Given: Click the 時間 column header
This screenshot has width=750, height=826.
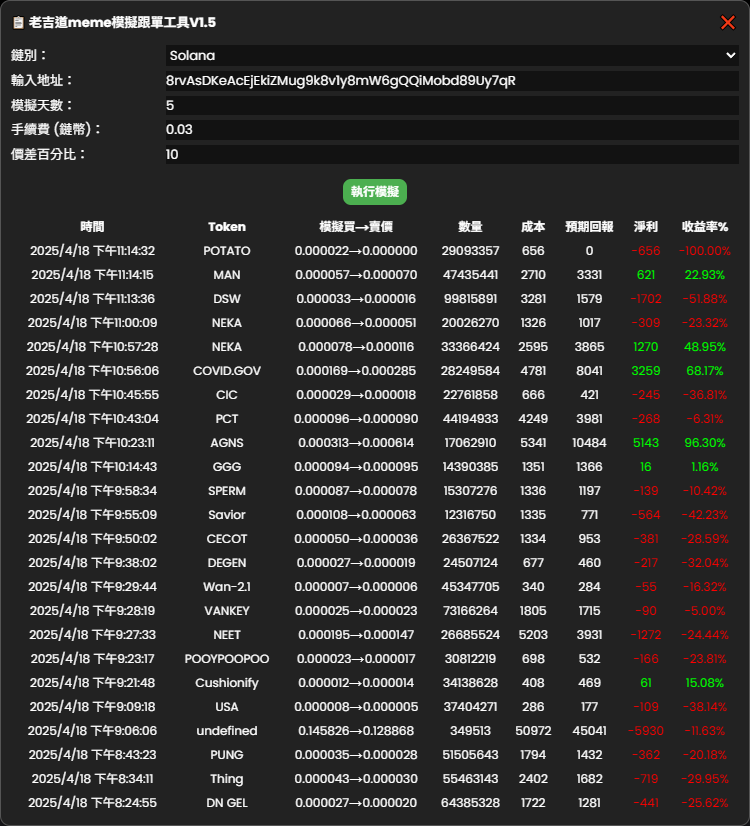Looking at the screenshot, I should pos(92,227).
